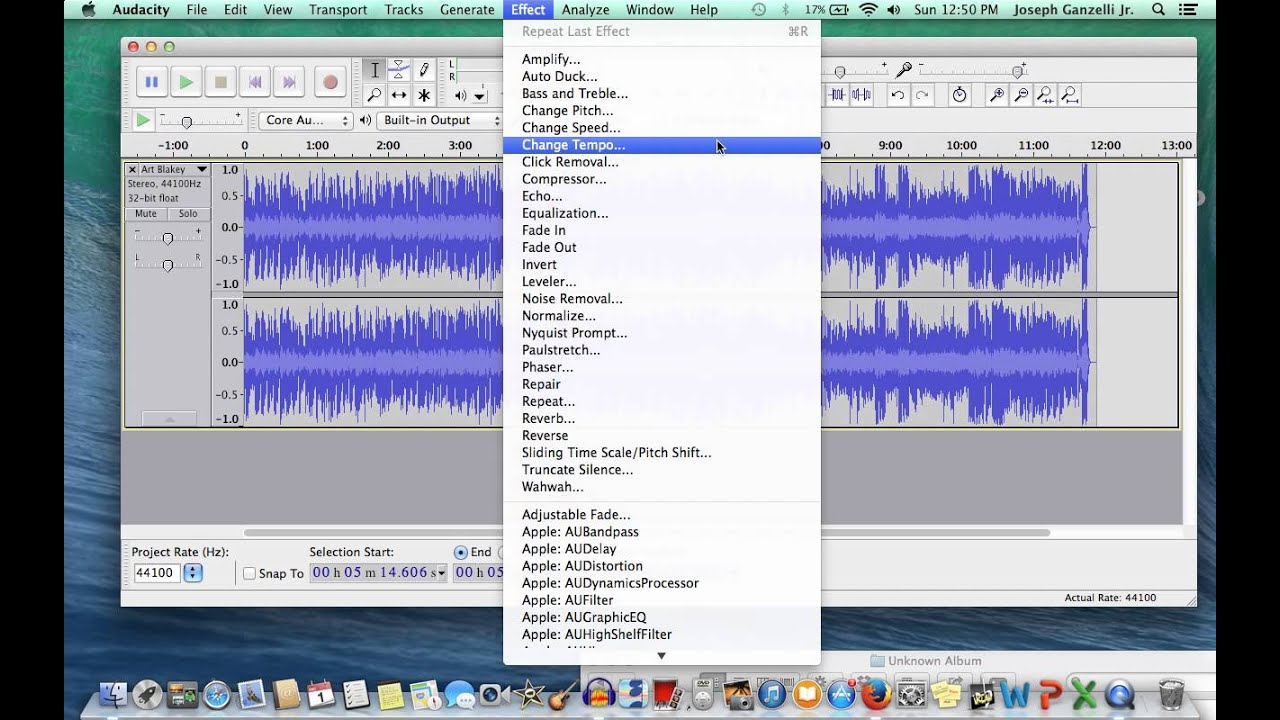Viewport: 1280px width, 720px height.
Task: Choose Amplify... effect
Action: point(661,59)
